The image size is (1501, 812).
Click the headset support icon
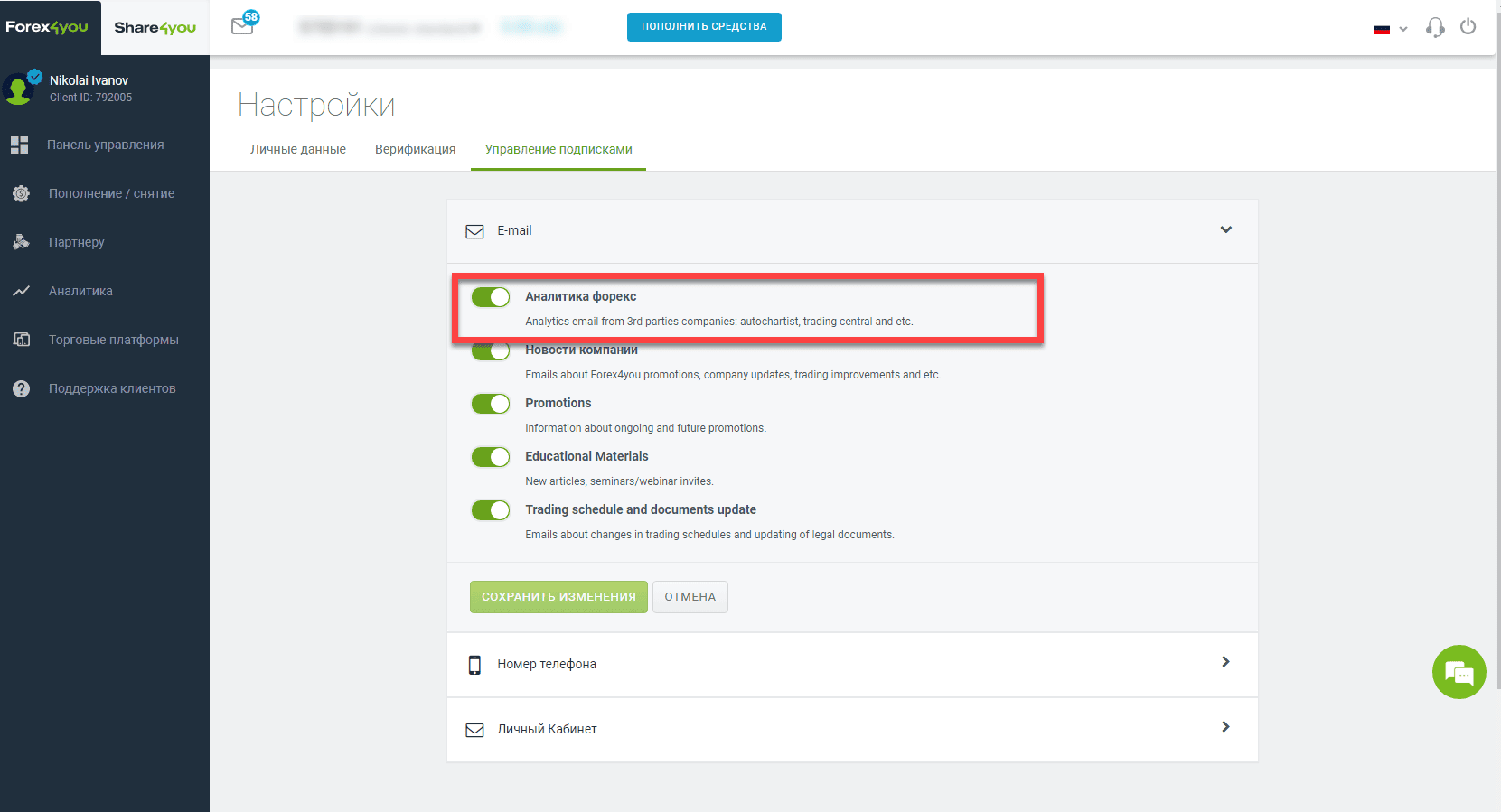point(1435,27)
